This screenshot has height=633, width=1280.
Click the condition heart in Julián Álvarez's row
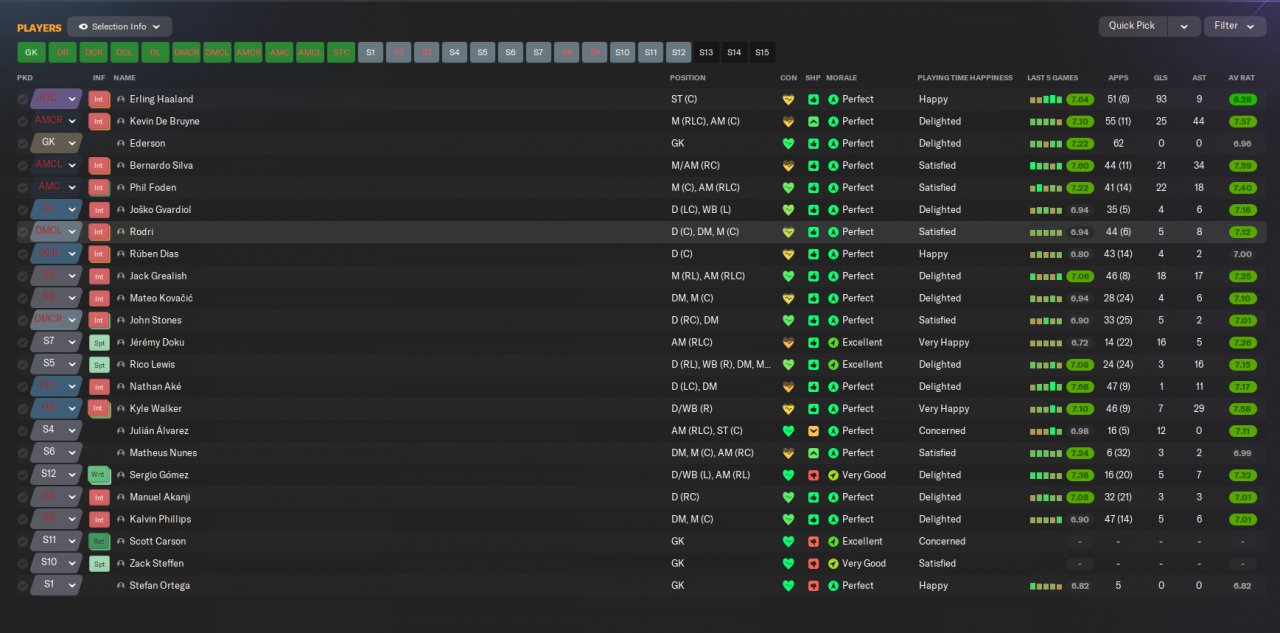click(788, 431)
